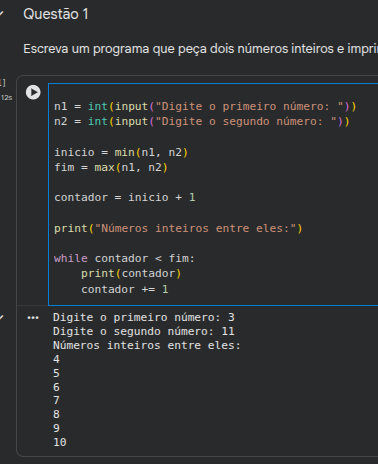This screenshot has height=464, width=378.
Task: Click the output value 8
Action: coord(56,414)
